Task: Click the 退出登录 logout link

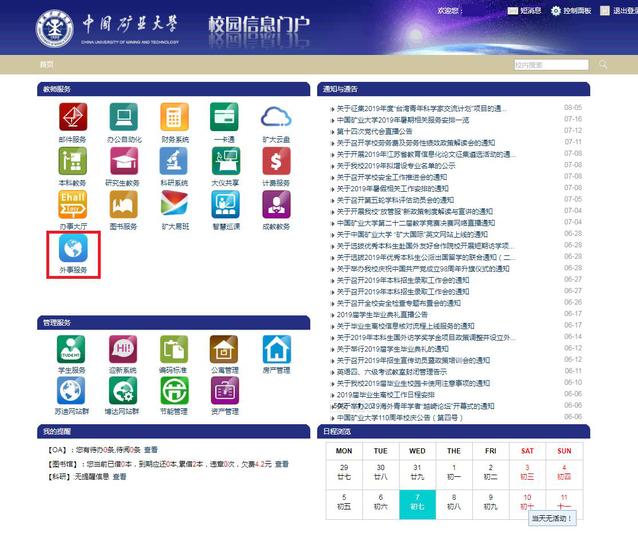Action: tap(619, 11)
